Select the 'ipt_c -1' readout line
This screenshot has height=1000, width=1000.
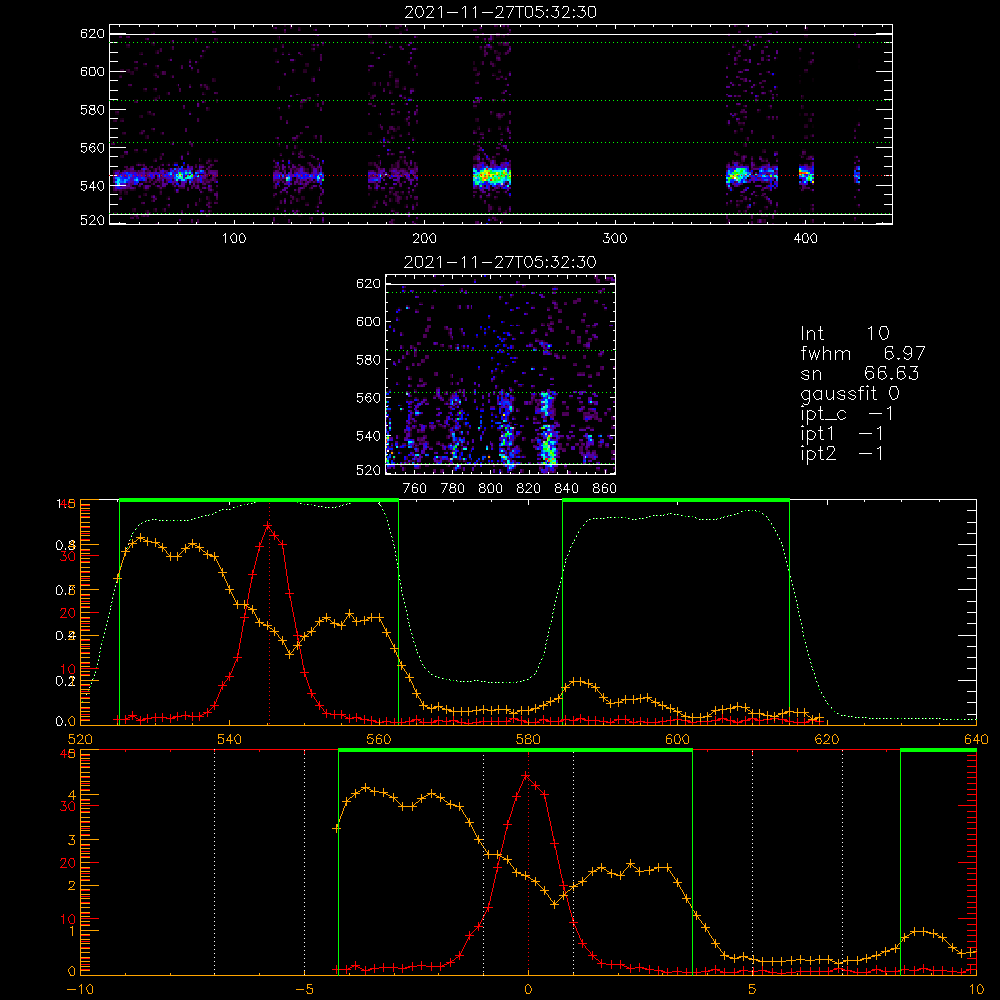pos(847,414)
